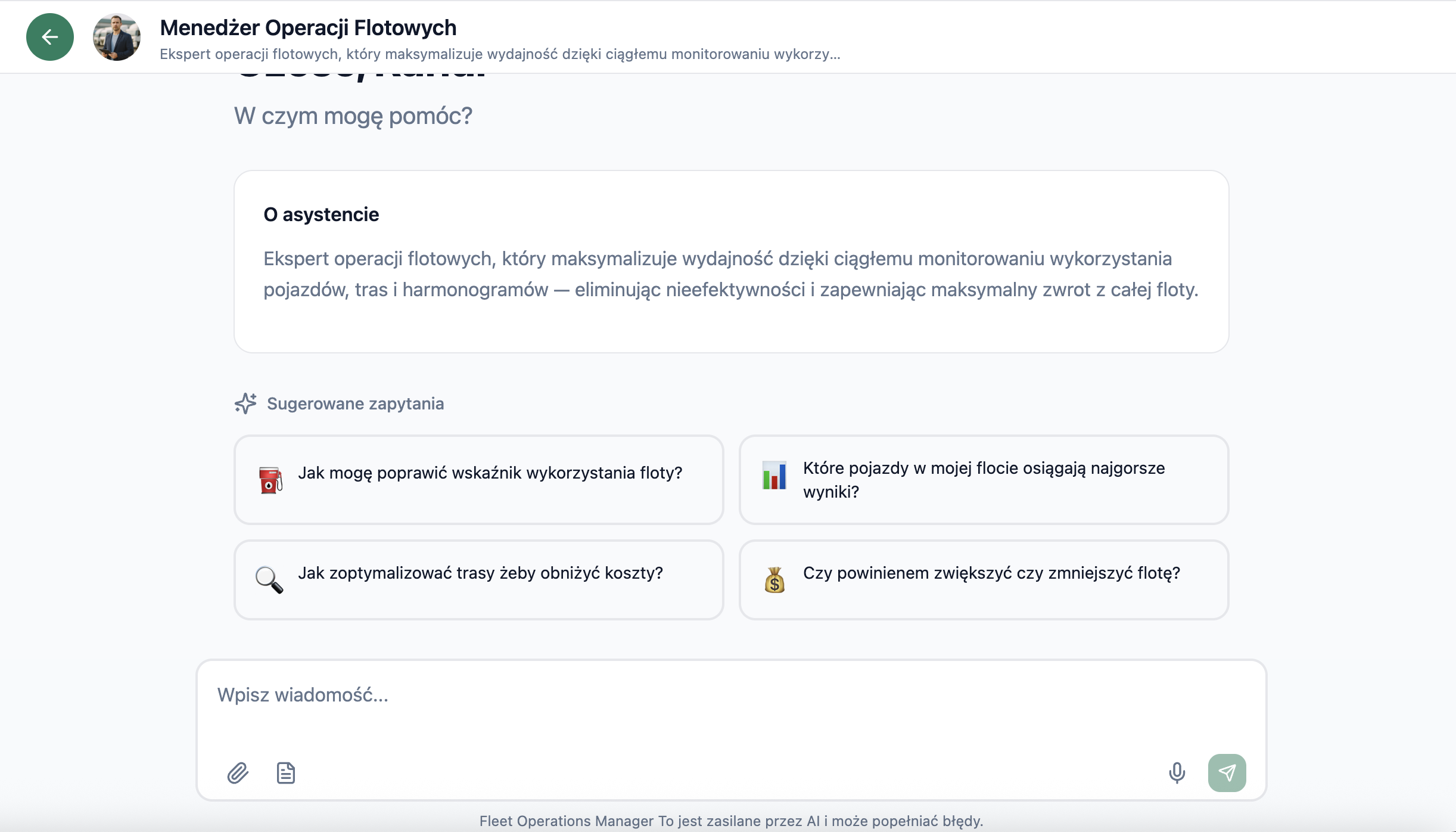Click the fuel pump icon on the utilization suggestion

tap(269, 480)
